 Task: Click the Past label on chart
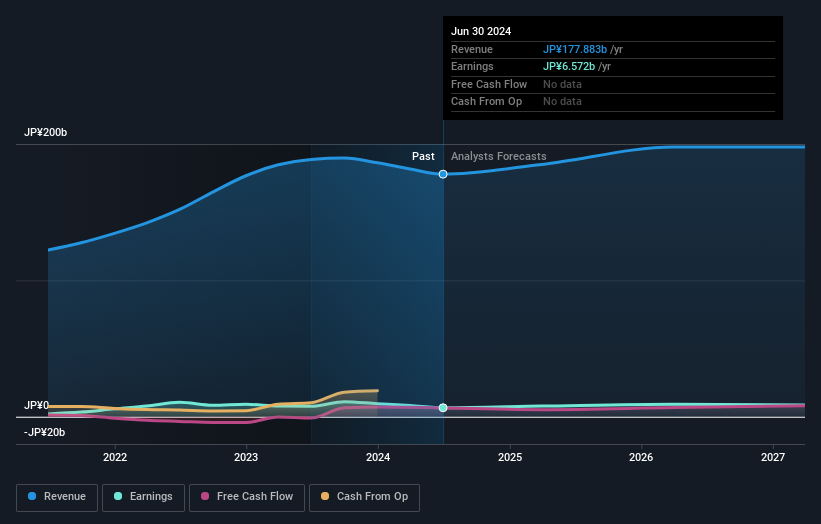[423, 156]
